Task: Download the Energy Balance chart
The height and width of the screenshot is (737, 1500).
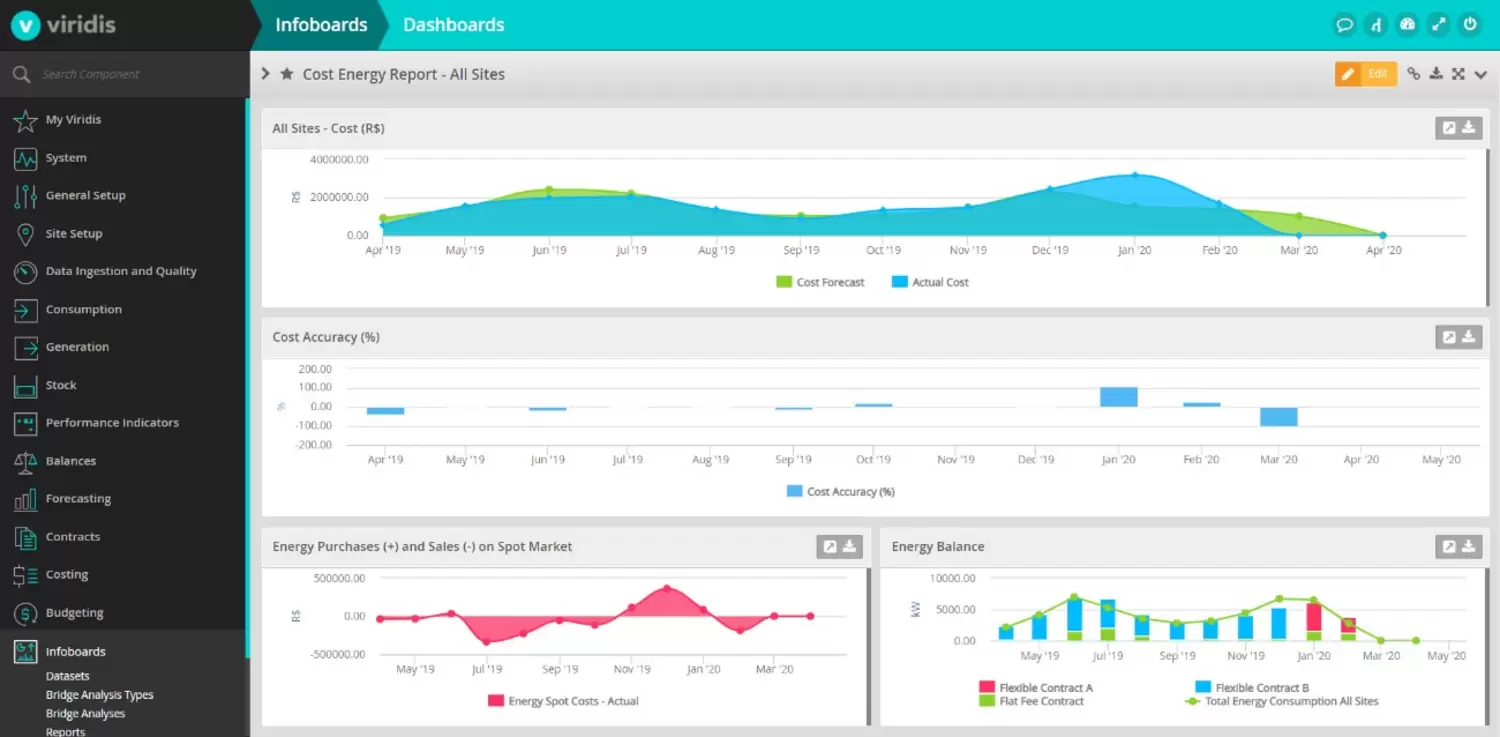Action: (x=1469, y=546)
